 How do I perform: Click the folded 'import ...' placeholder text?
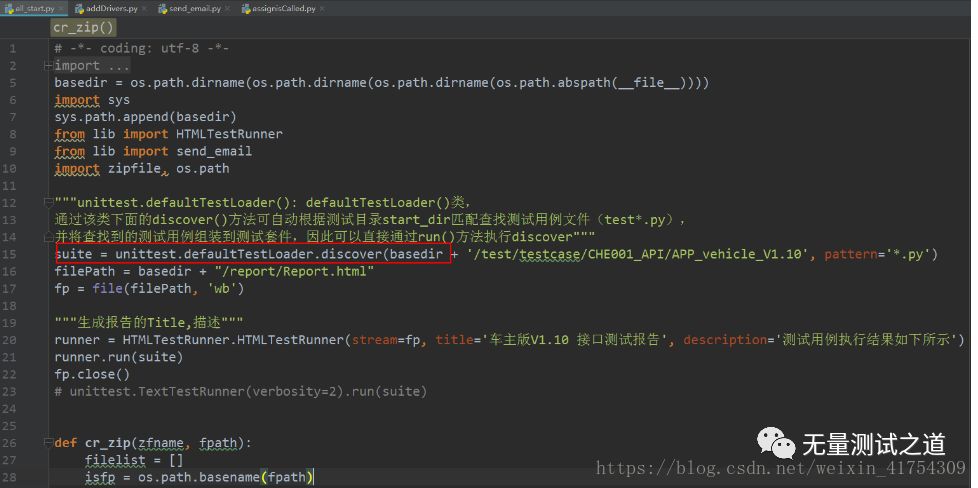coord(92,66)
